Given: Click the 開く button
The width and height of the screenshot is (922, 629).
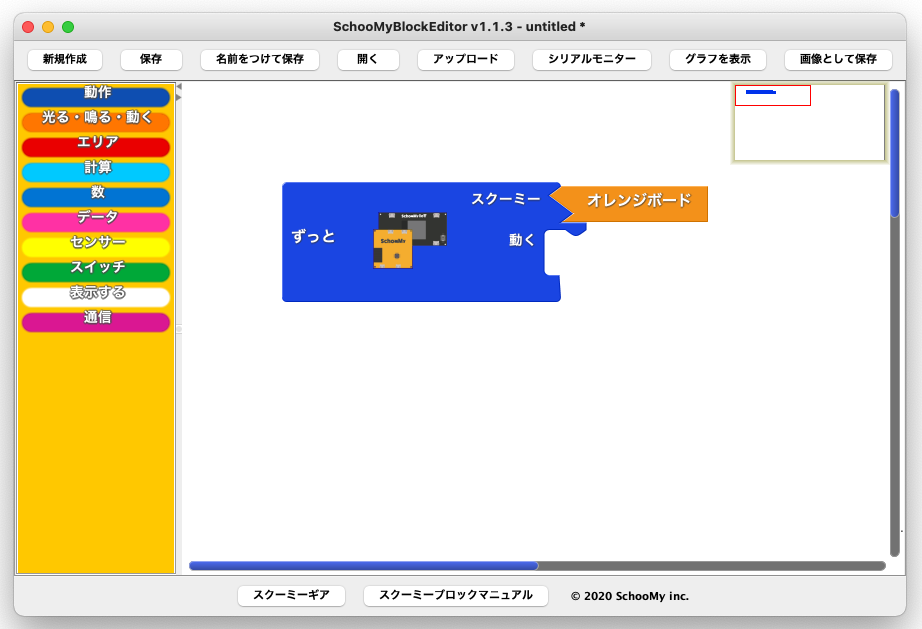Looking at the screenshot, I should click(368, 59).
